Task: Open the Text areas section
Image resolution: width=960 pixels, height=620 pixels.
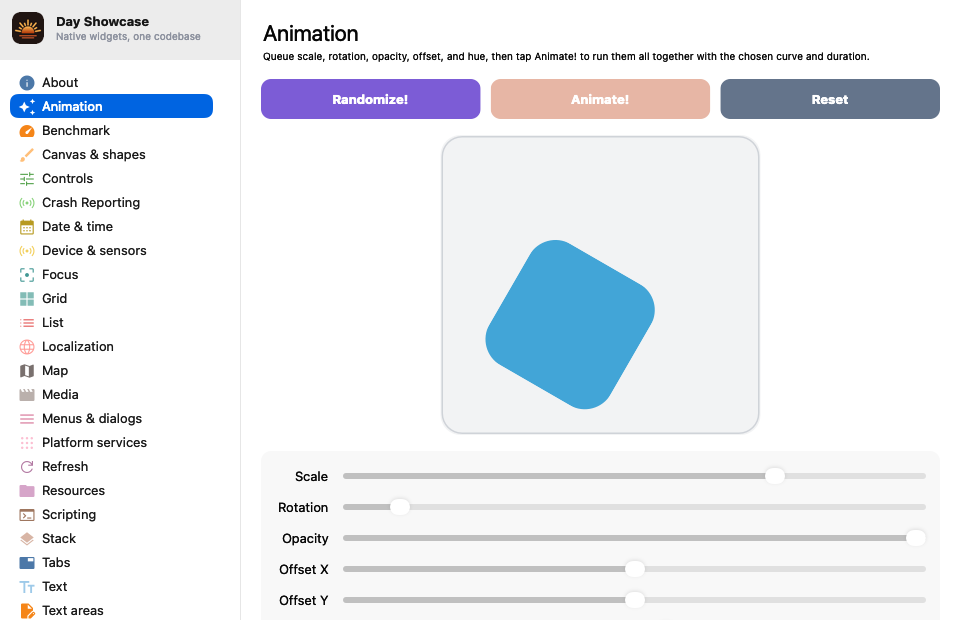Action: point(111,611)
